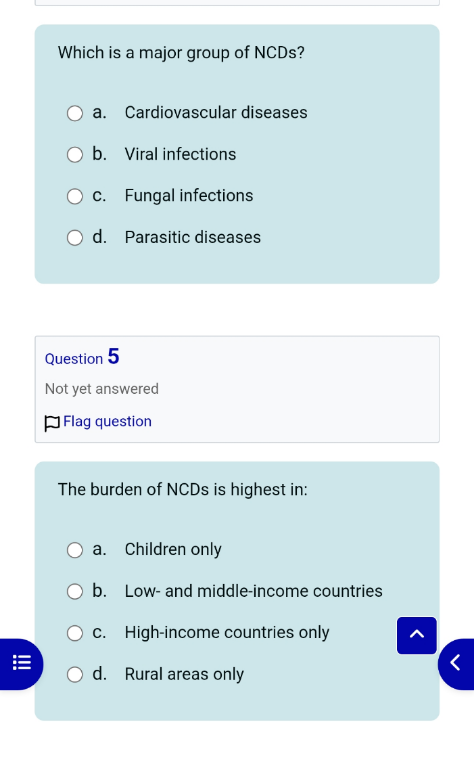Click the Viral infections answer text
Viewport: 474px width, 768px height.
pyautogui.click(x=180, y=154)
